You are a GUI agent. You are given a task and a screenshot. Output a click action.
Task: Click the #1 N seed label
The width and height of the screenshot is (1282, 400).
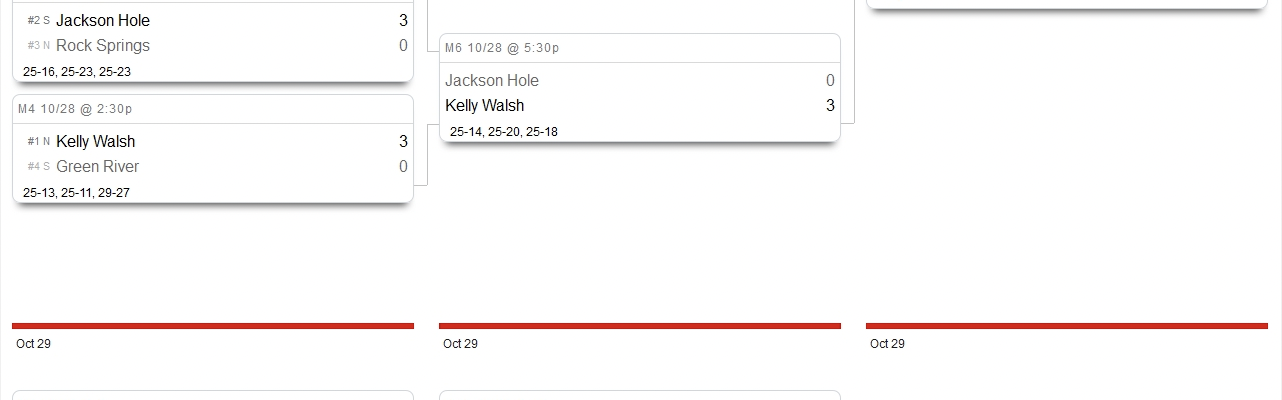click(x=39, y=142)
